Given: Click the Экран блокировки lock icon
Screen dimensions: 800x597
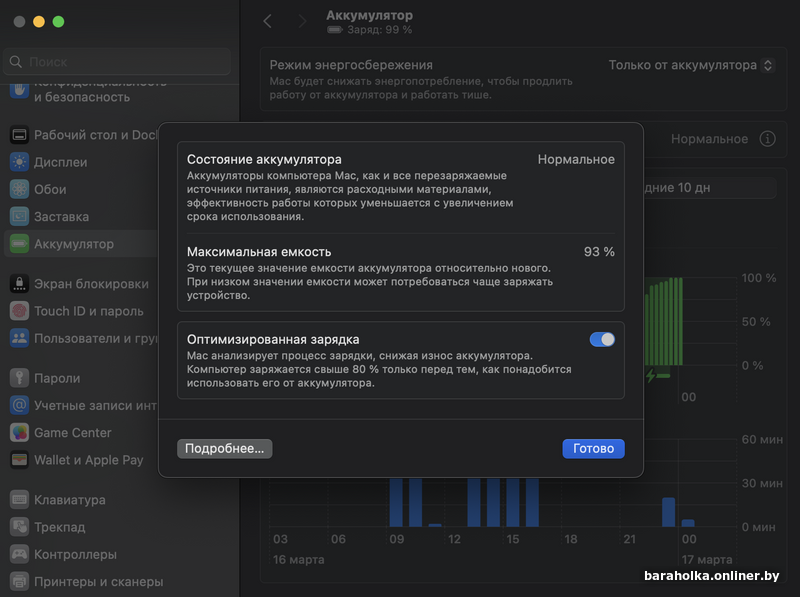Looking at the screenshot, I should tap(19, 284).
